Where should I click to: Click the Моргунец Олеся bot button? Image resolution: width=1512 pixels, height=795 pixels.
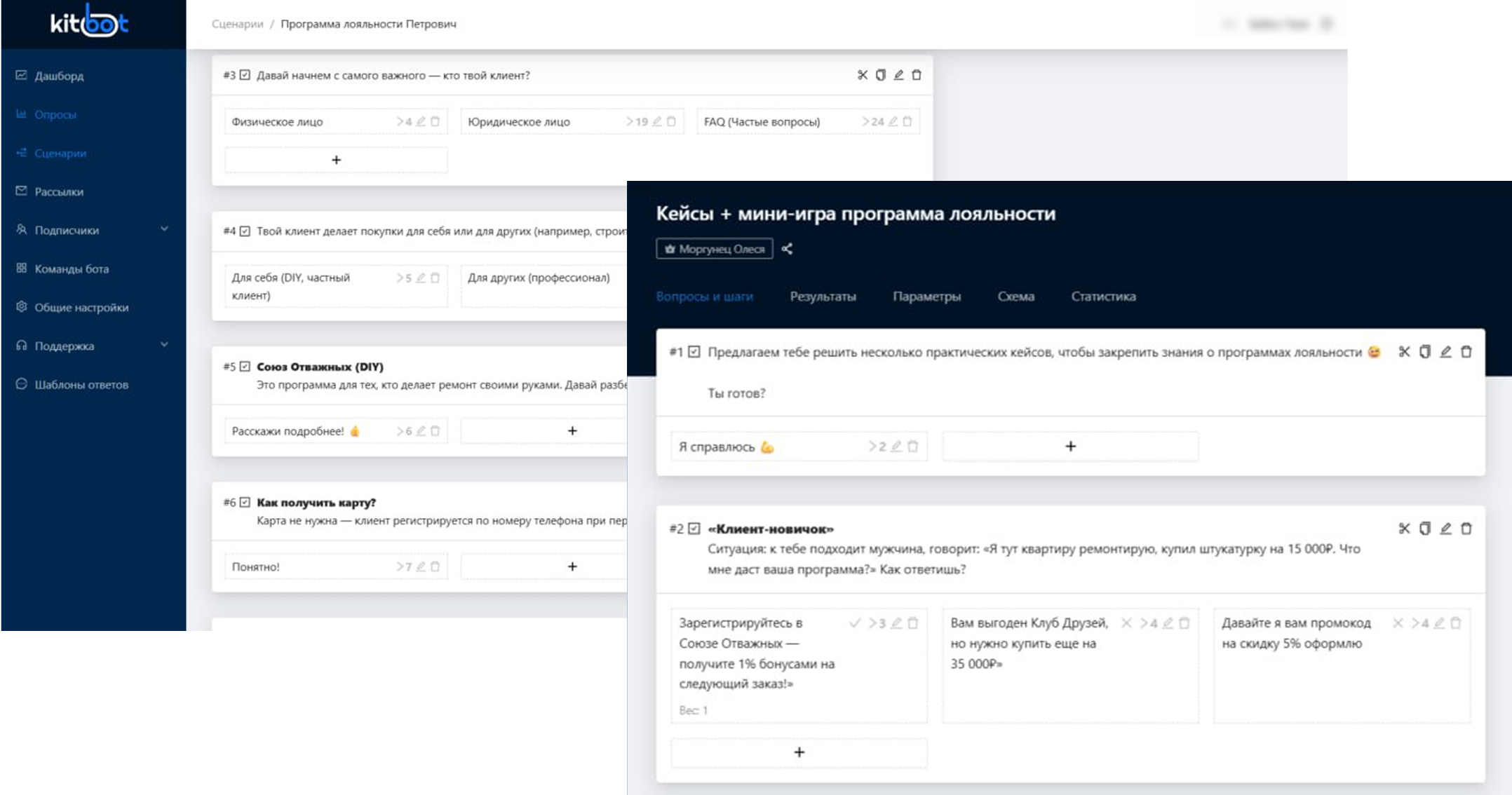[714, 249]
